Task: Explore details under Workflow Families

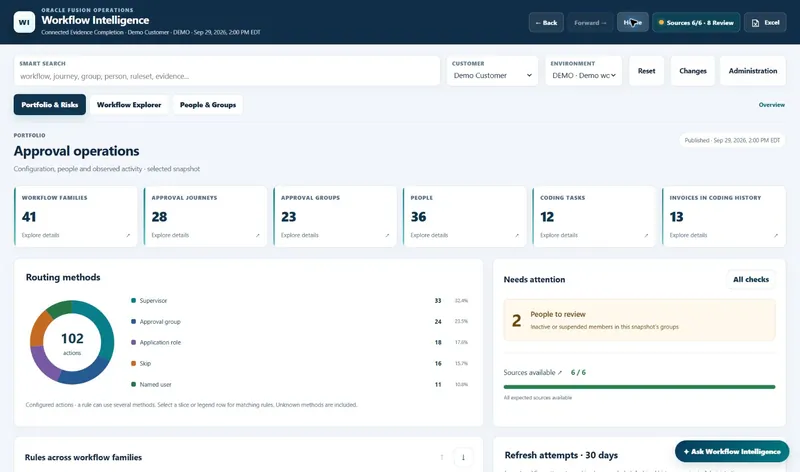Action: (x=40, y=235)
